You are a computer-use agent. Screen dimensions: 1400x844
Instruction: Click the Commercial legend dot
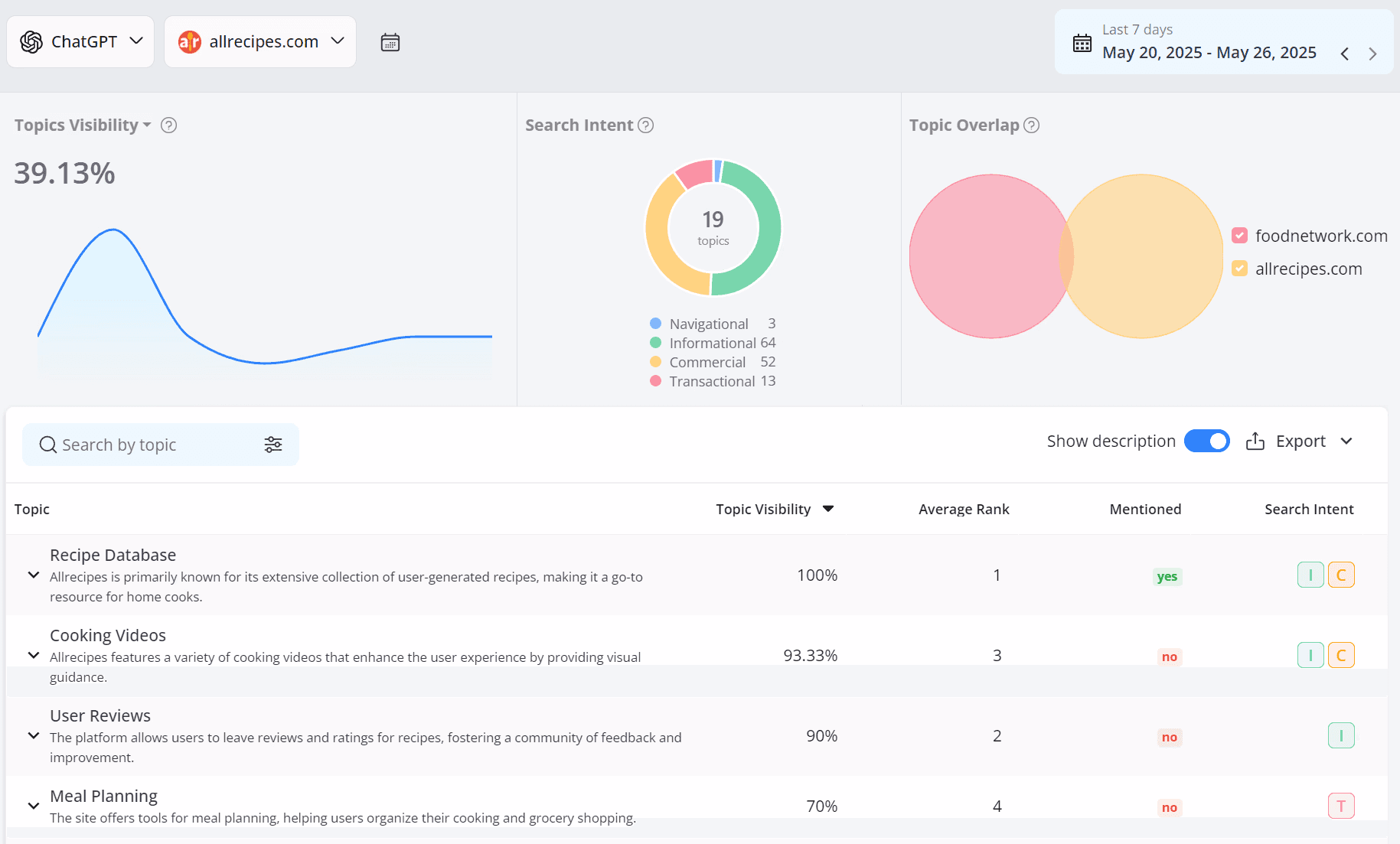pos(655,362)
